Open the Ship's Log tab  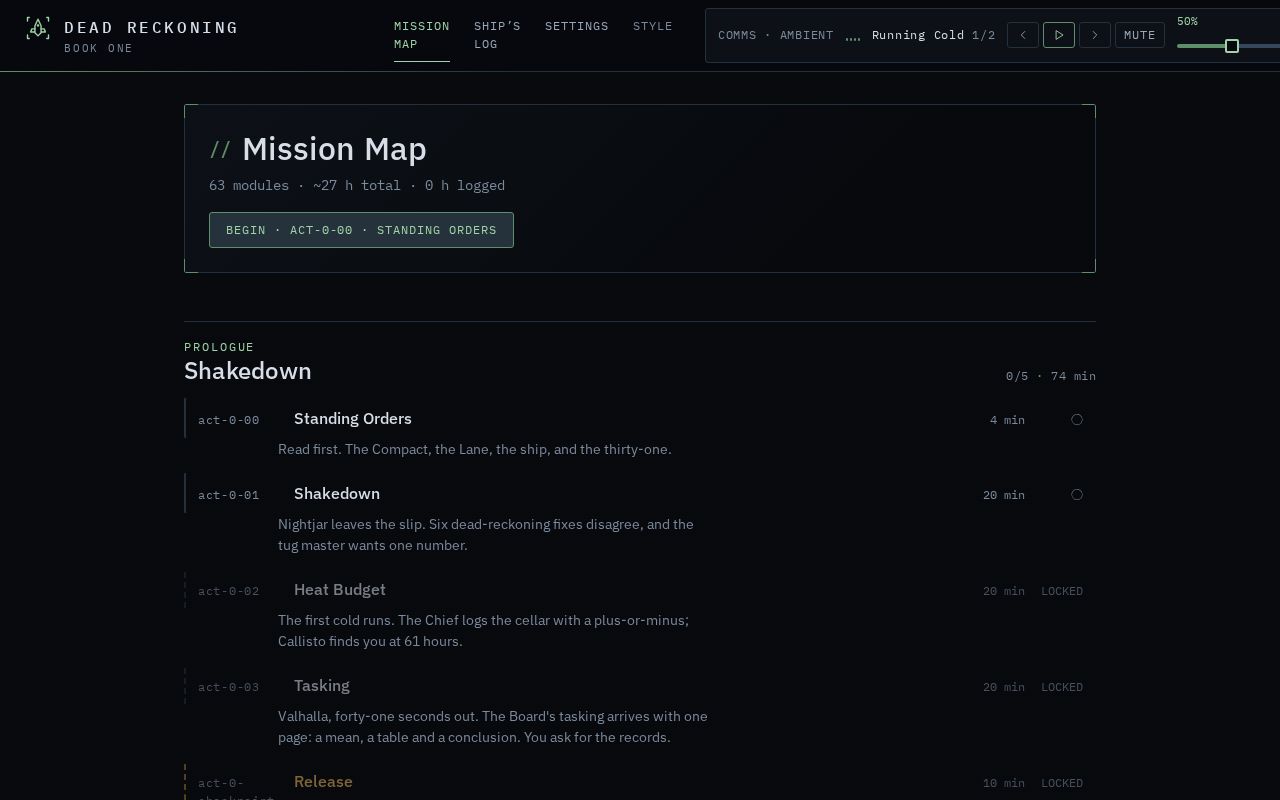497,35
